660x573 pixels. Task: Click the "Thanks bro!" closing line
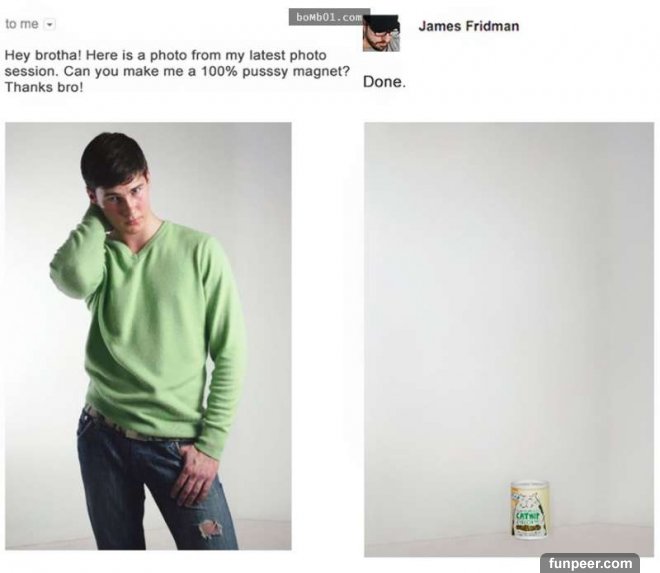click(44, 87)
